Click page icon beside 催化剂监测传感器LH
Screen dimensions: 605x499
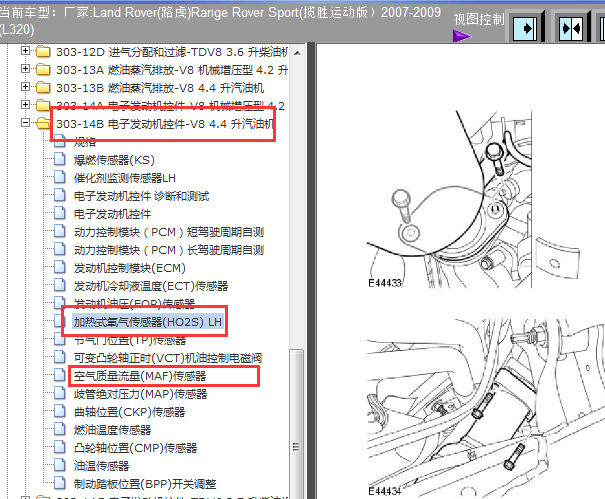coord(60,177)
